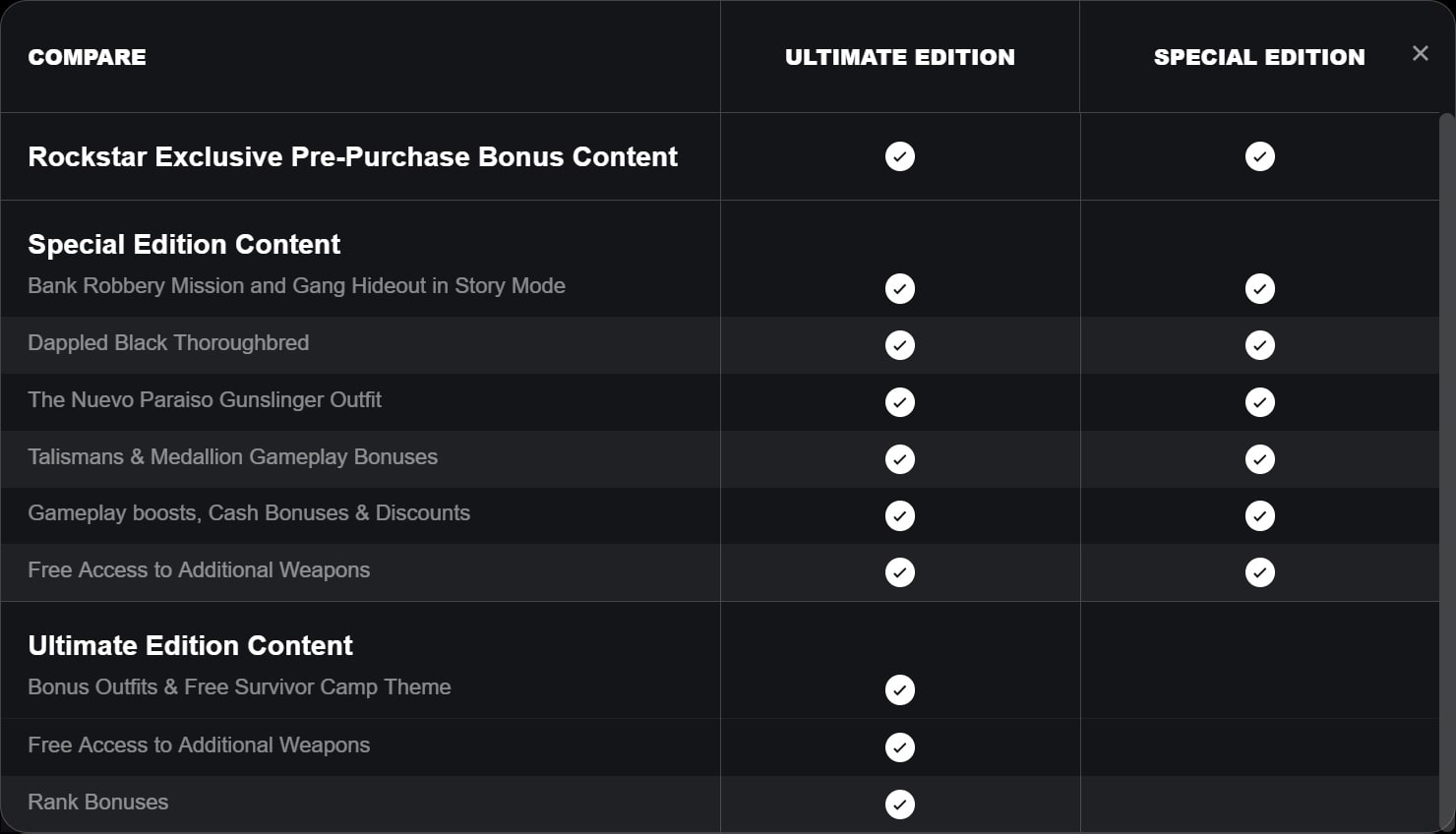The width and height of the screenshot is (1456, 834).
Task: Click Ultimate Edition checkmark for Rank Bonuses
Action: 900,804
